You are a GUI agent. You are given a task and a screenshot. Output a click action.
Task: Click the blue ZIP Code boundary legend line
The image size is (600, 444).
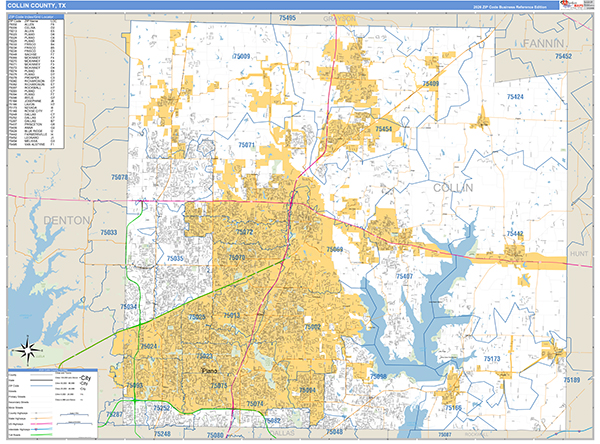pos(41,386)
